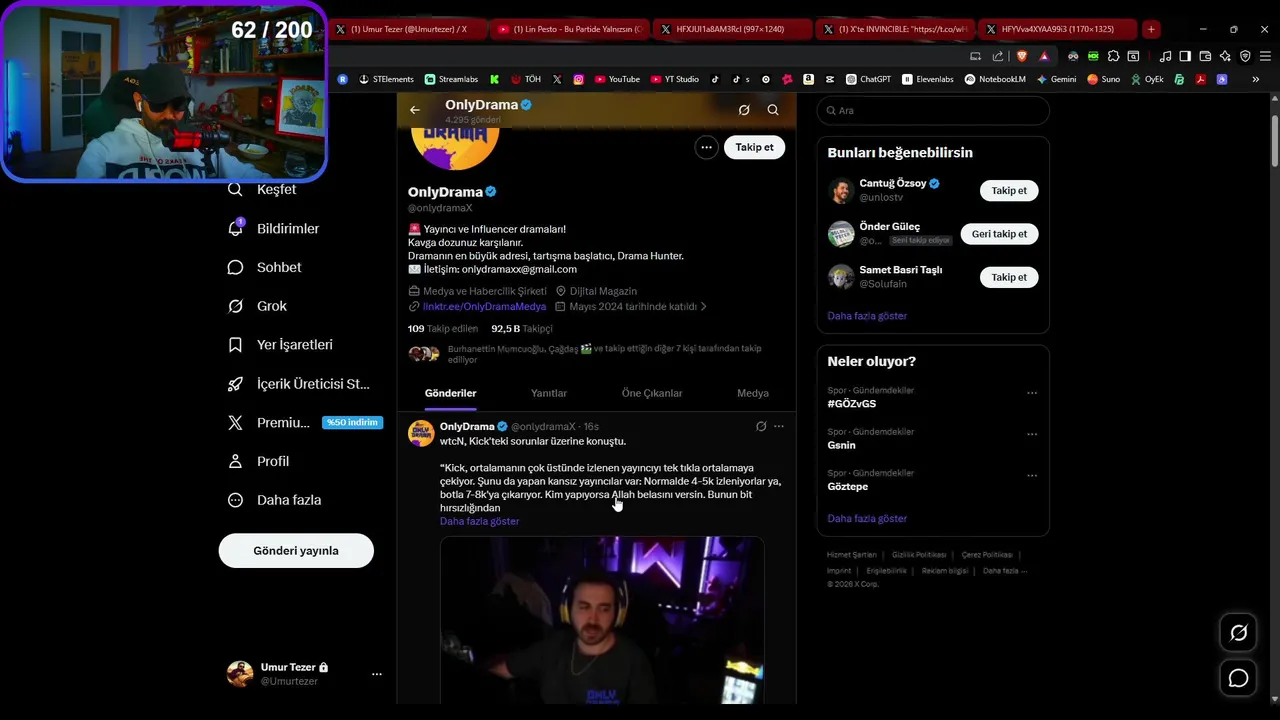Open İçerik Üreticisi St... sidebar item
Viewport: 1280px width, 720px height.
tap(299, 384)
